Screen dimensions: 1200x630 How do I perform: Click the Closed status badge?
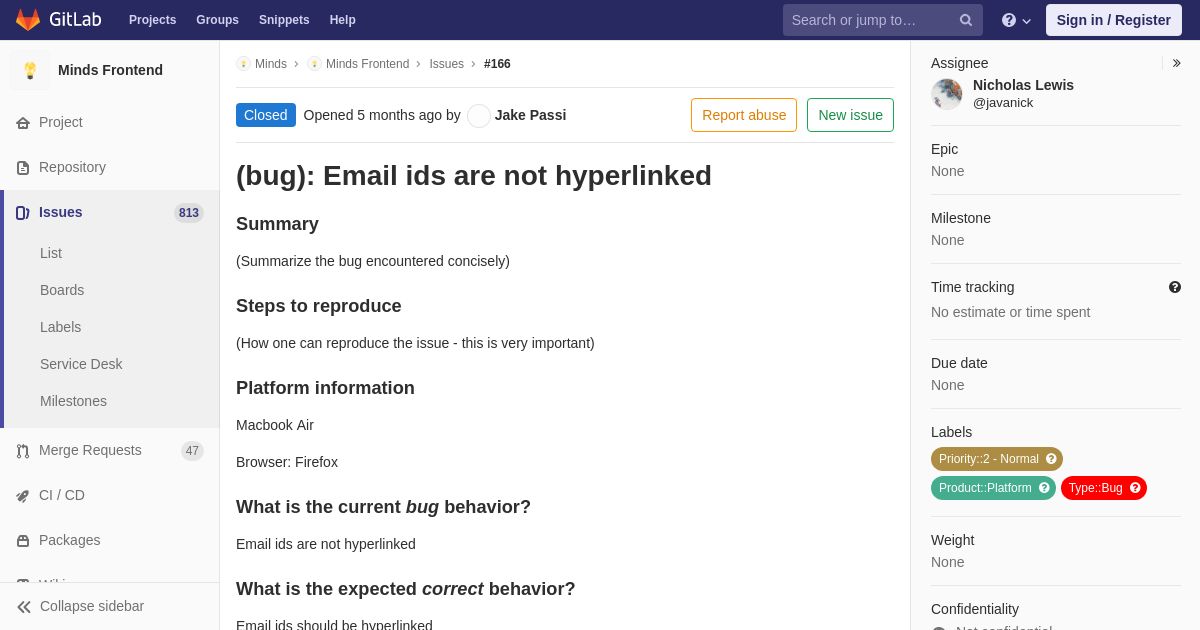(266, 115)
